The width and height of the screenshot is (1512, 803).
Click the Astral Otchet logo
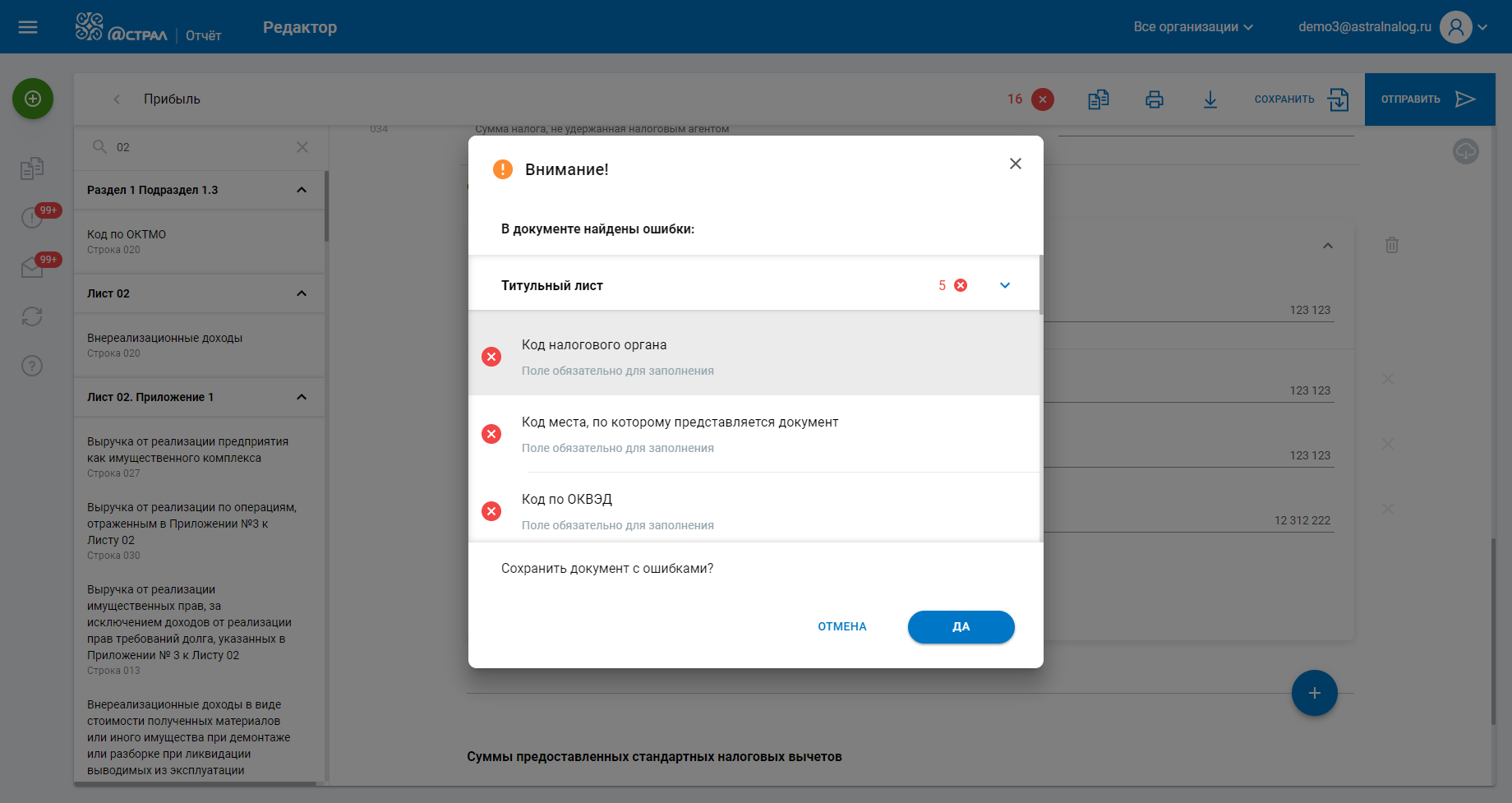pos(148,27)
